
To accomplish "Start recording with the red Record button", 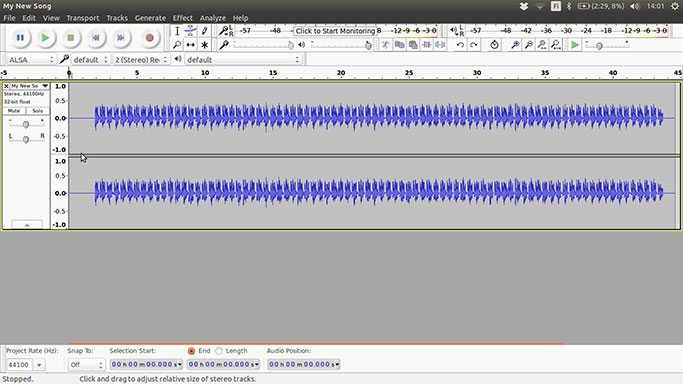I will (x=149, y=38).
